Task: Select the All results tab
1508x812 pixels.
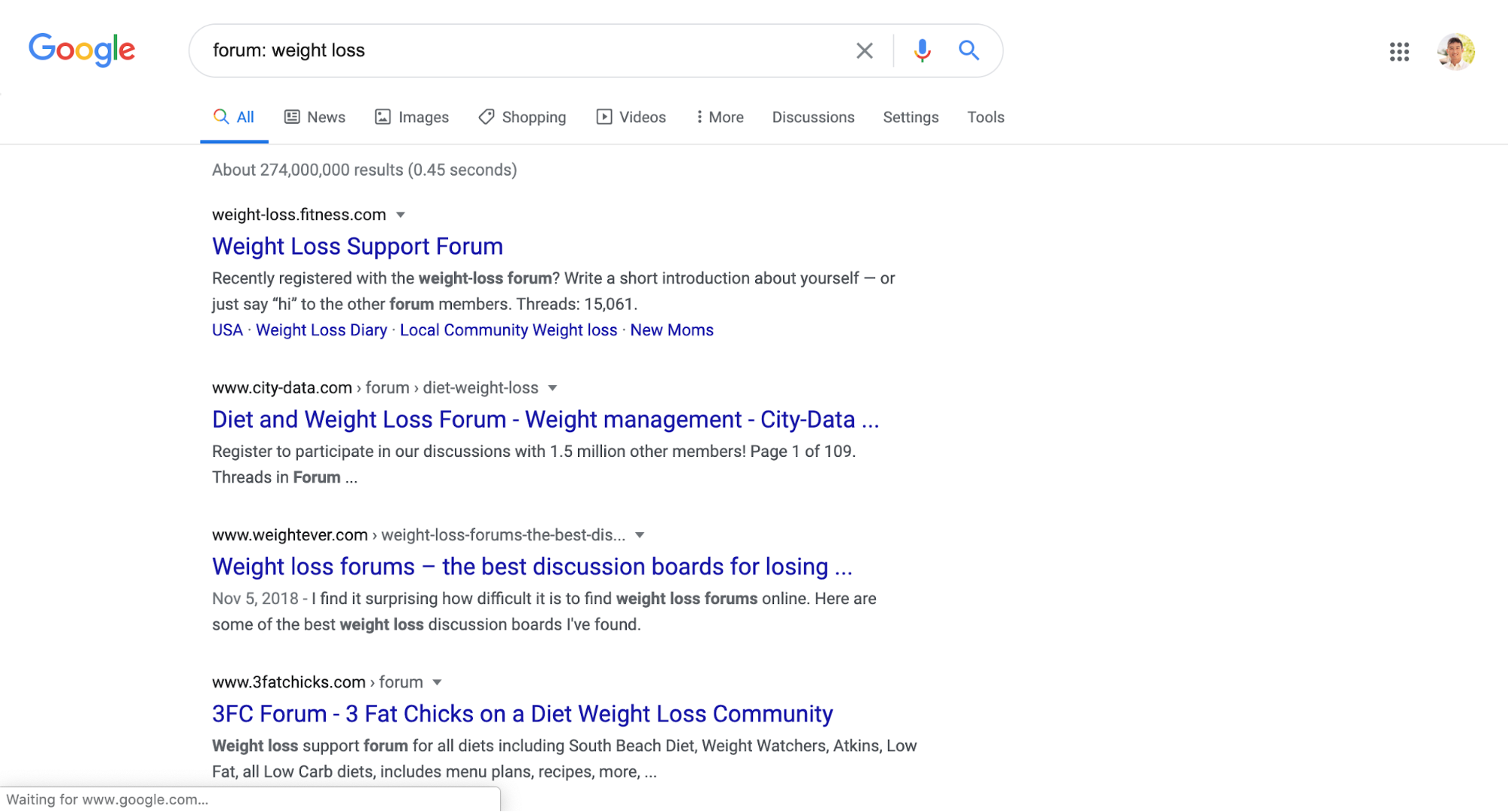Action: coord(234,118)
